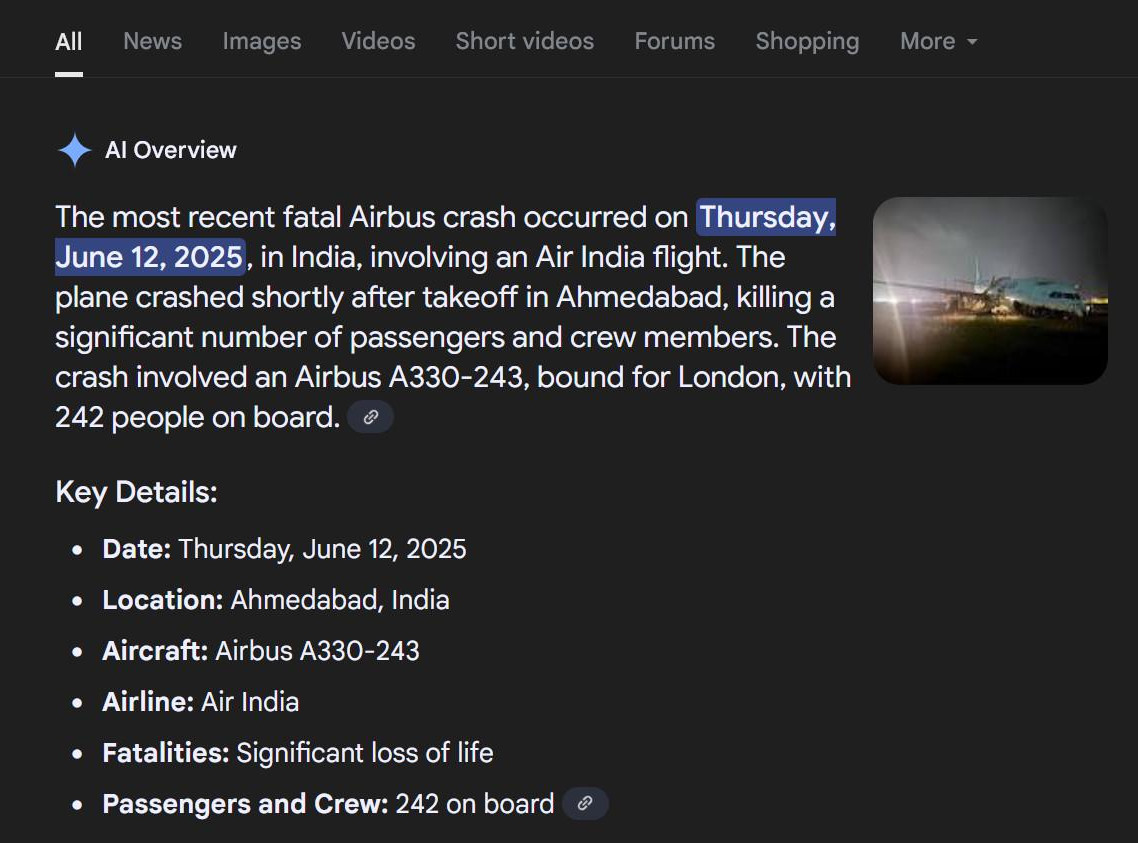
Task: Open the More dropdown in the results navigation
Action: point(937,41)
